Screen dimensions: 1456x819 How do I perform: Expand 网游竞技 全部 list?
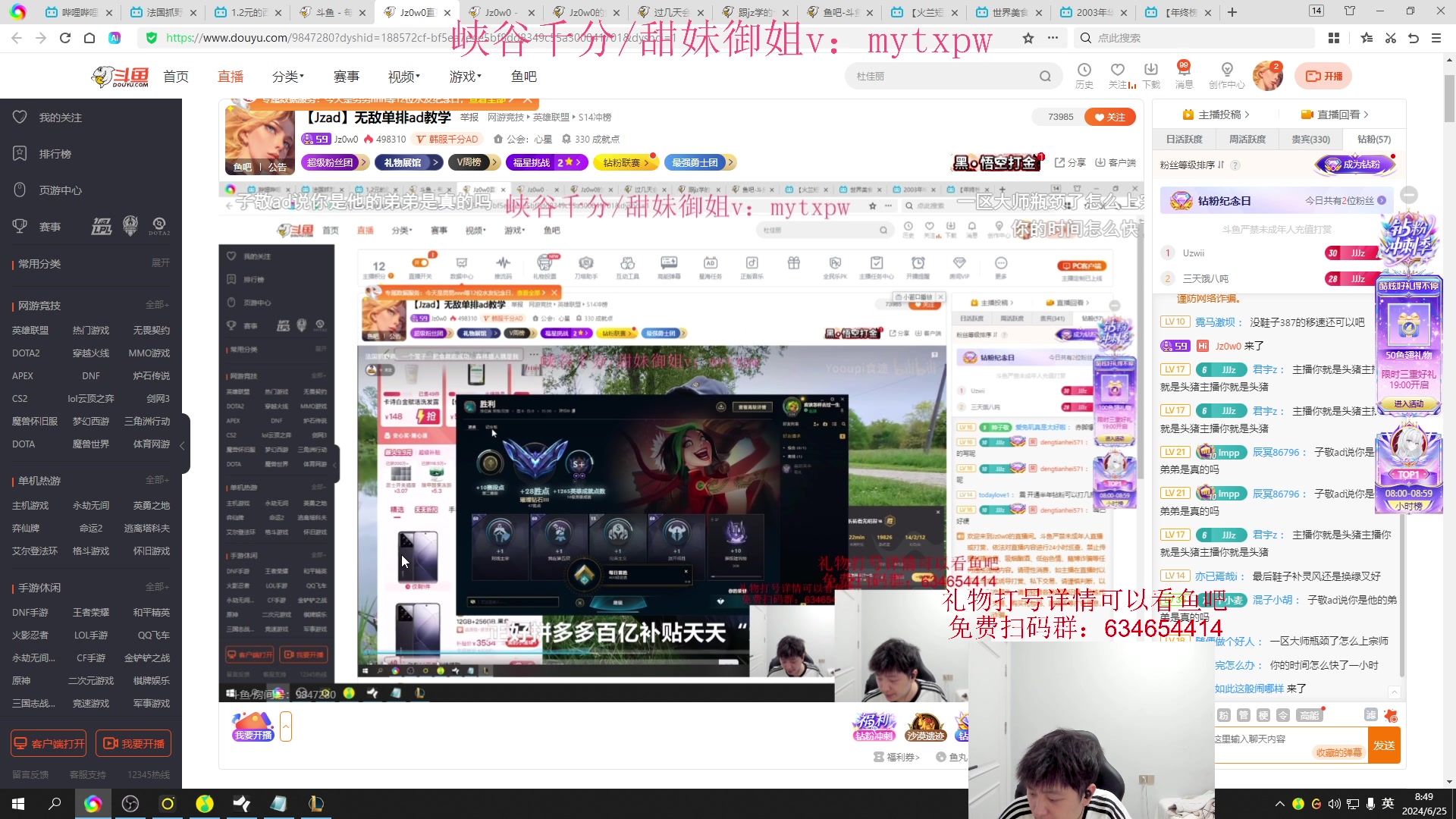click(x=157, y=304)
